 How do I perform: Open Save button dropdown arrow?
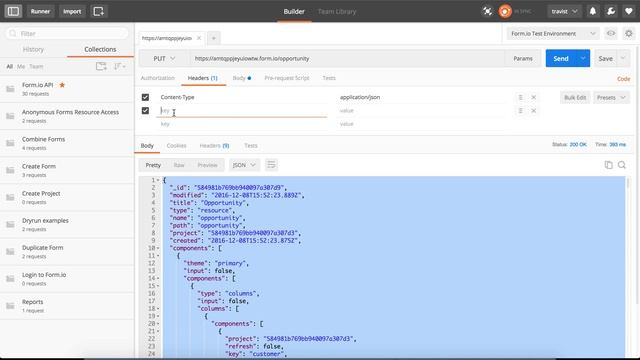click(x=623, y=58)
